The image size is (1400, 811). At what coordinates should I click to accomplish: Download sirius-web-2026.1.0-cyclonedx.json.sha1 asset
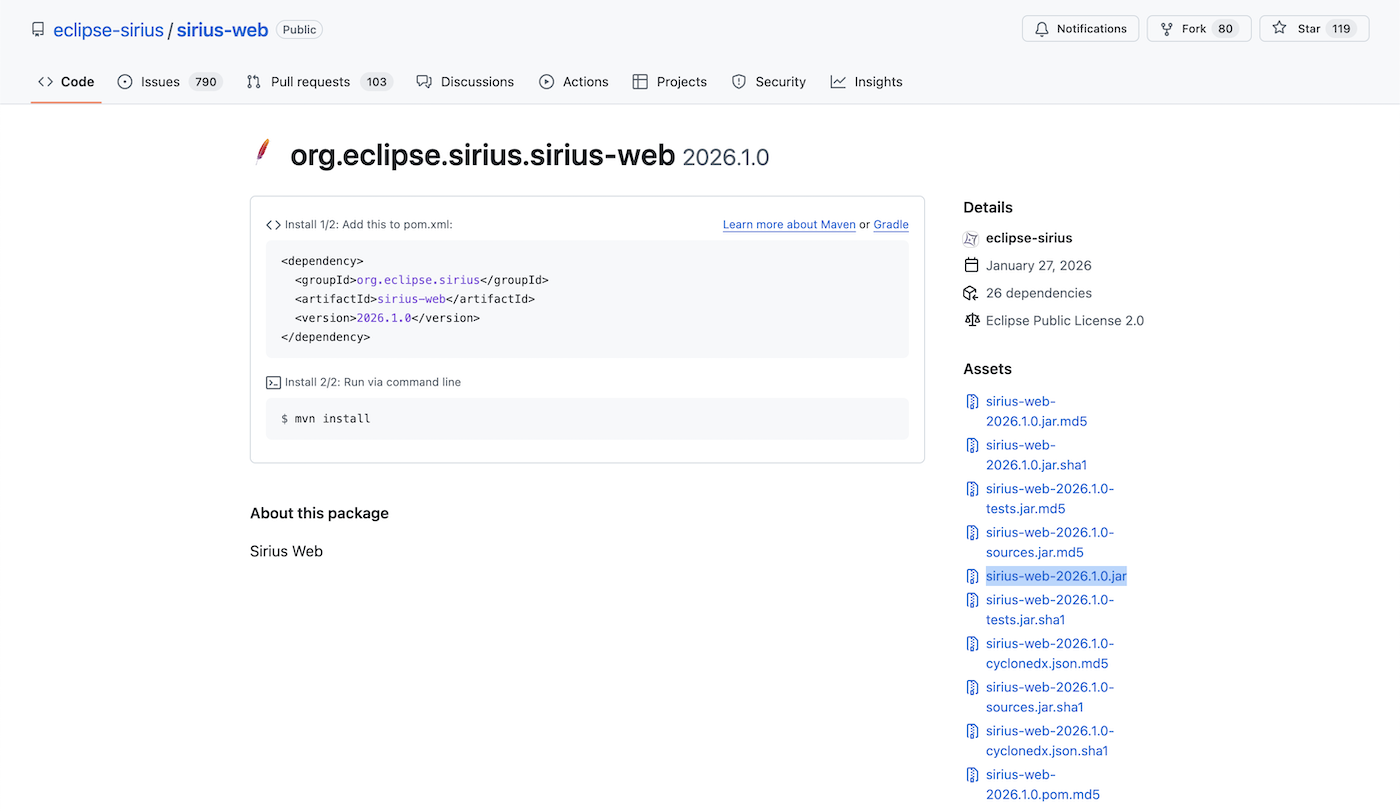1050,741
